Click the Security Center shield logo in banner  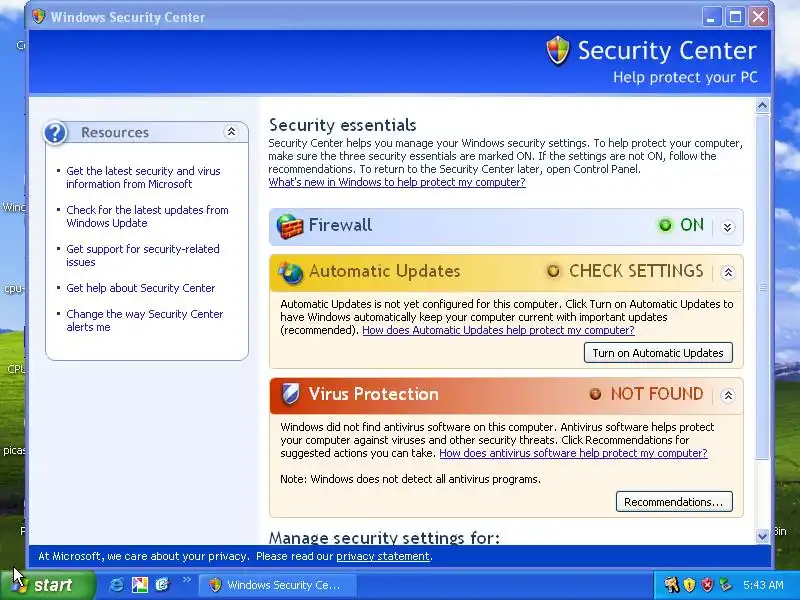558,51
